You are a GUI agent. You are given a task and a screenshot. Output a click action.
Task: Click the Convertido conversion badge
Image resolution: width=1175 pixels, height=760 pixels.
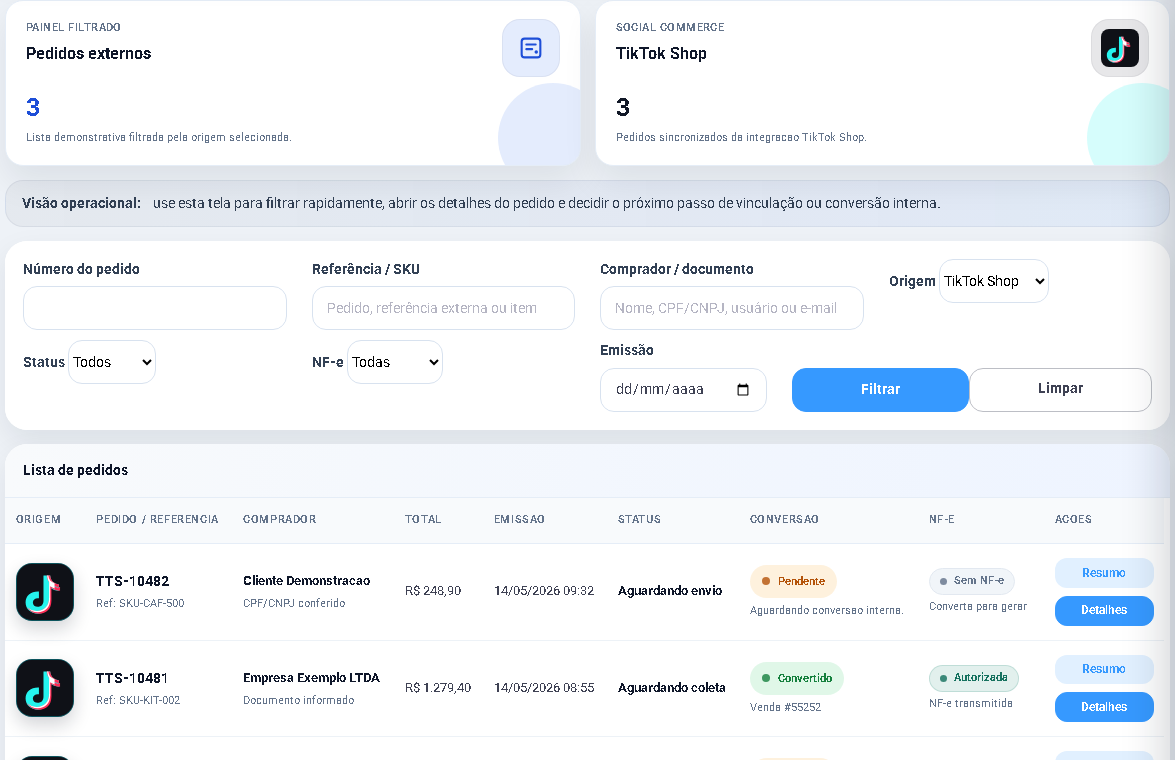(797, 678)
